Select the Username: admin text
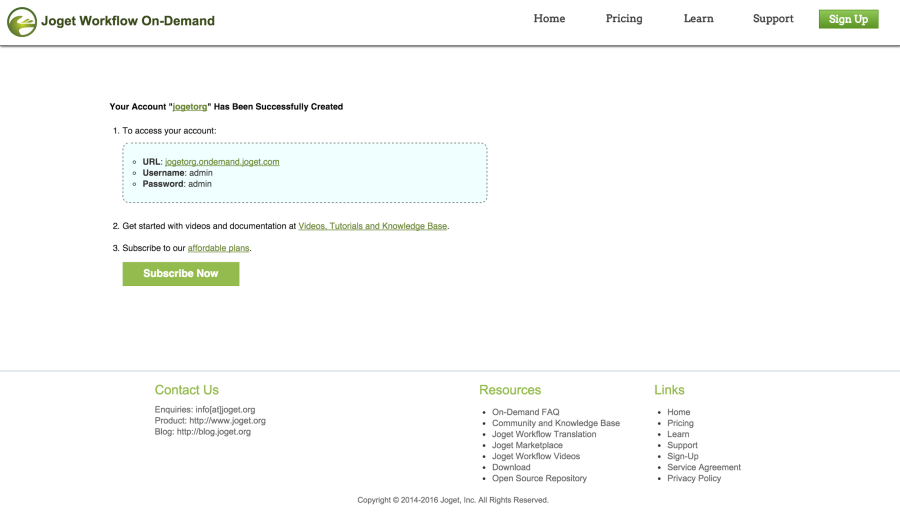Screen dimensions: 900x526 (x=177, y=173)
